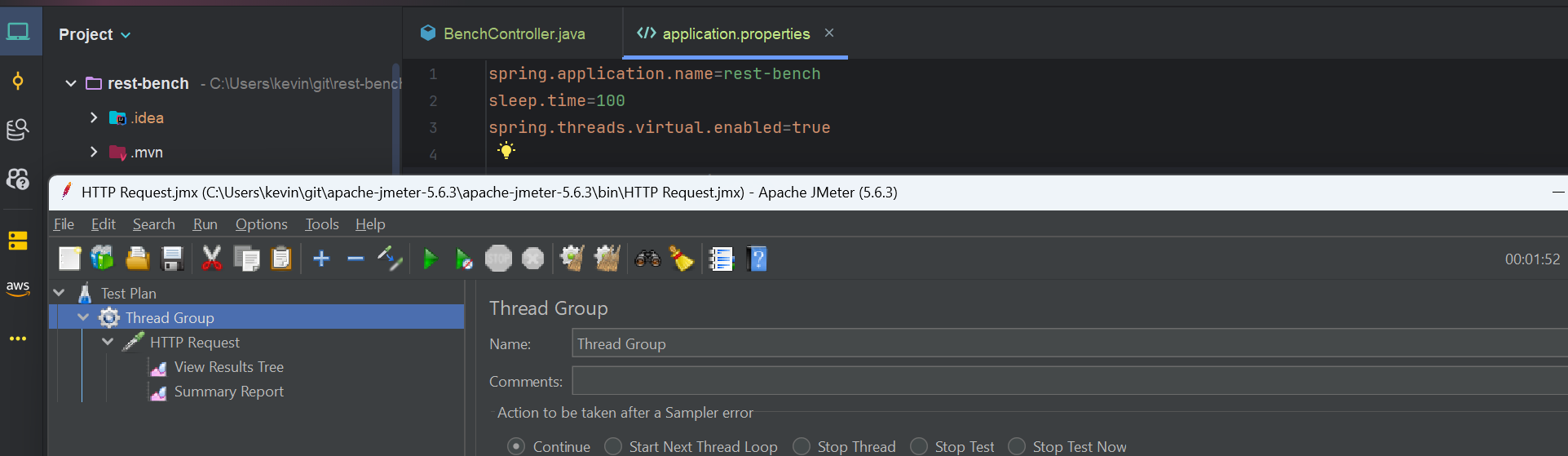The width and height of the screenshot is (1568, 456).
Task: Select Test Plan in JMeter tree
Action: 128,293
